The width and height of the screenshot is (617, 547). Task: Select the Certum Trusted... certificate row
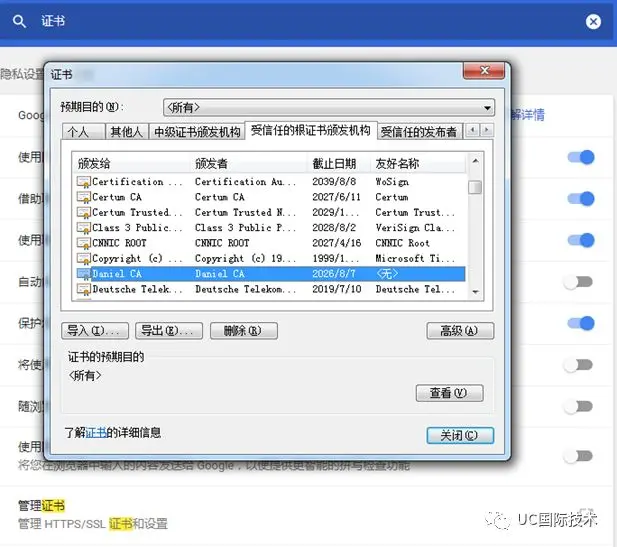coord(270,213)
